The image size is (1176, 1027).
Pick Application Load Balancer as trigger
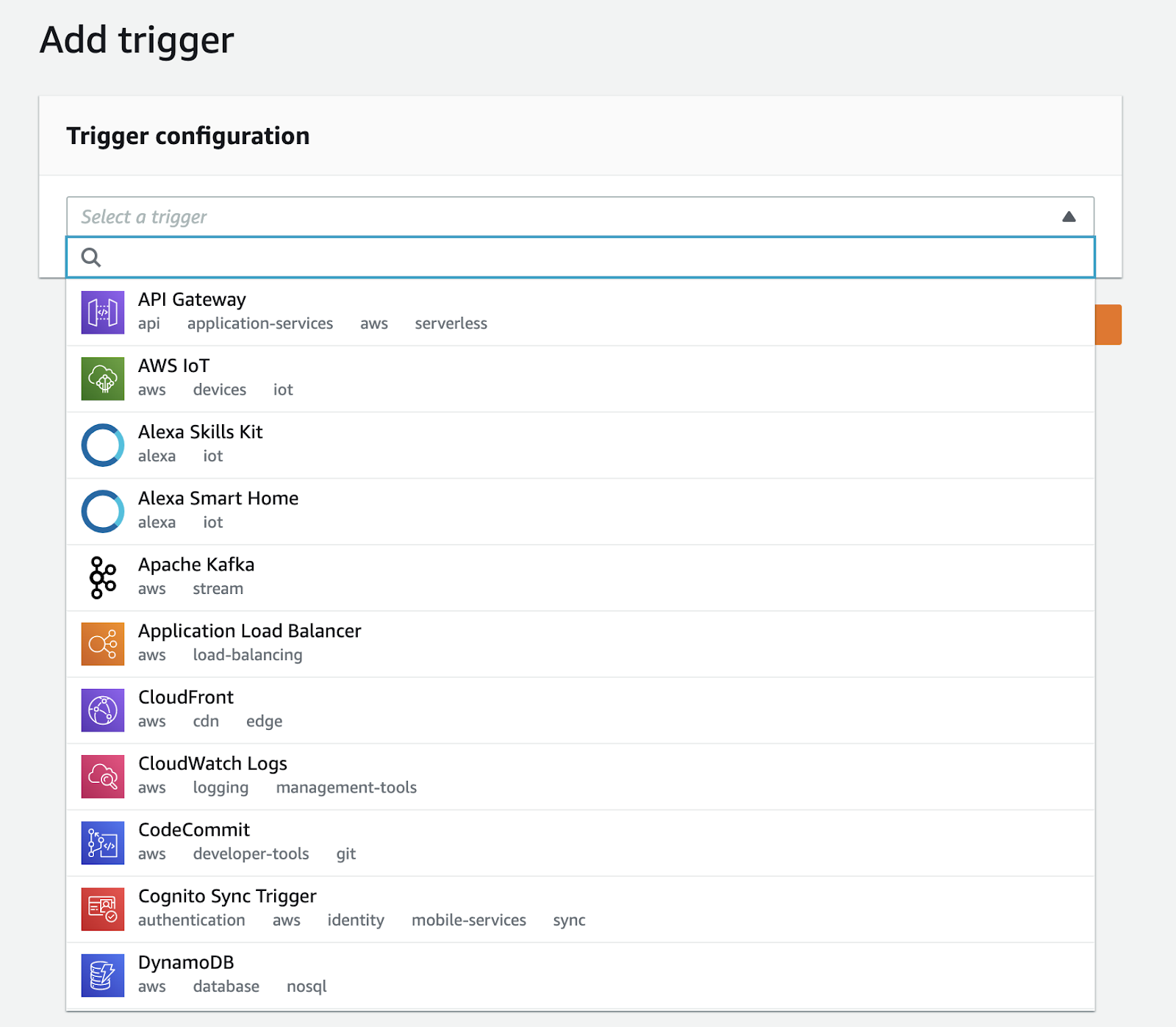(x=580, y=644)
